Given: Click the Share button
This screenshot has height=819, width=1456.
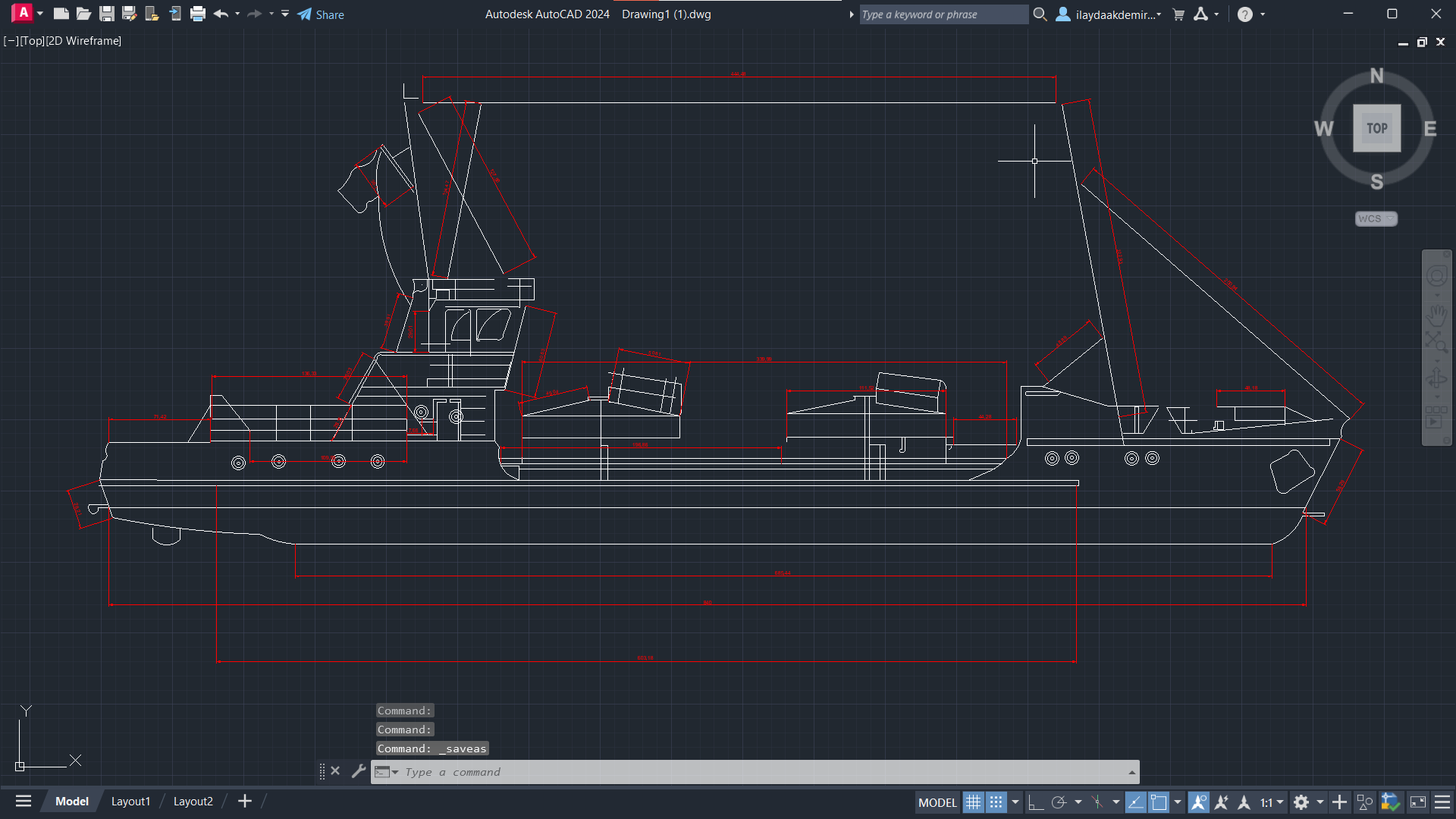Looking at the screenshot, I should pos(321,14).
